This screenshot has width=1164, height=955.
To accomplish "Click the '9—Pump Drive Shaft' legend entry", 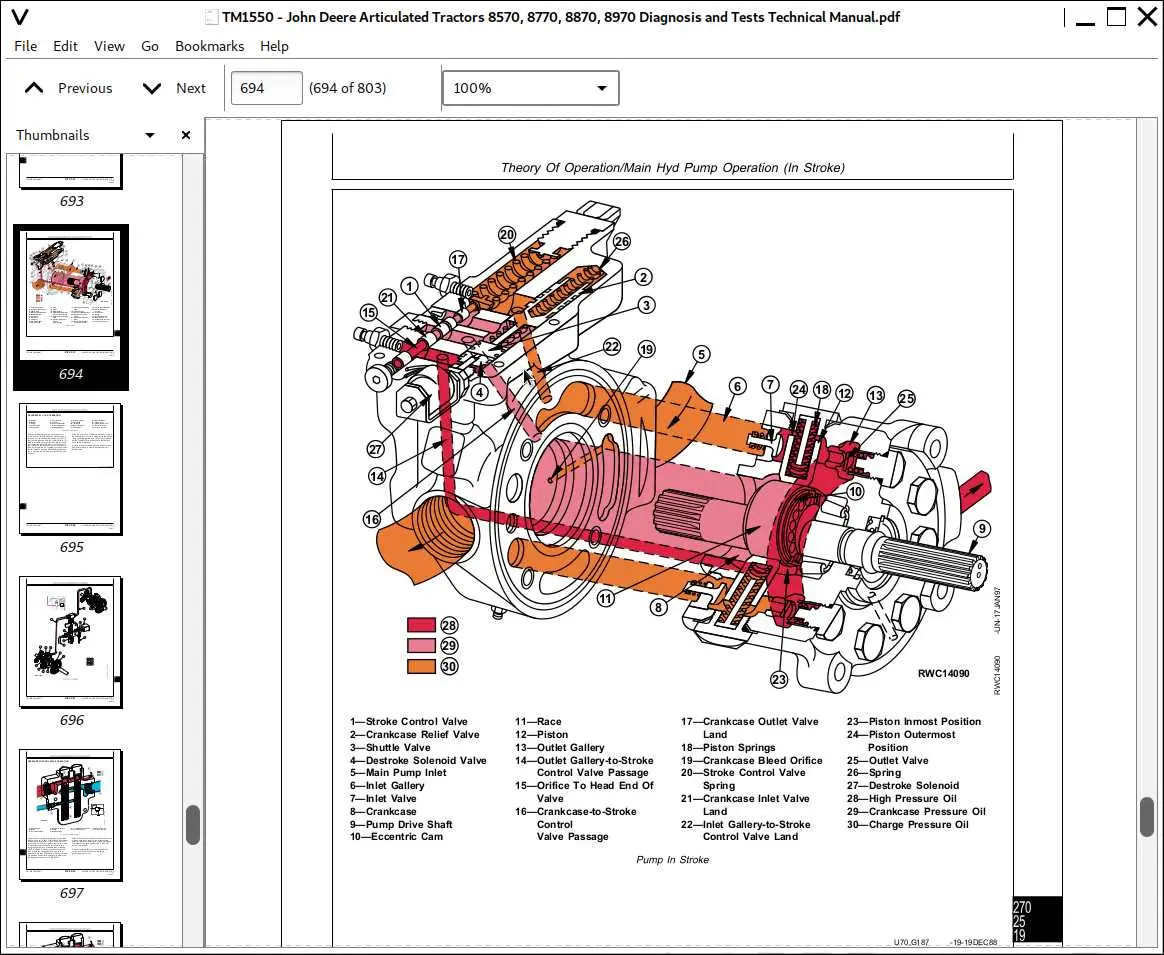I will tap(401, 824).
